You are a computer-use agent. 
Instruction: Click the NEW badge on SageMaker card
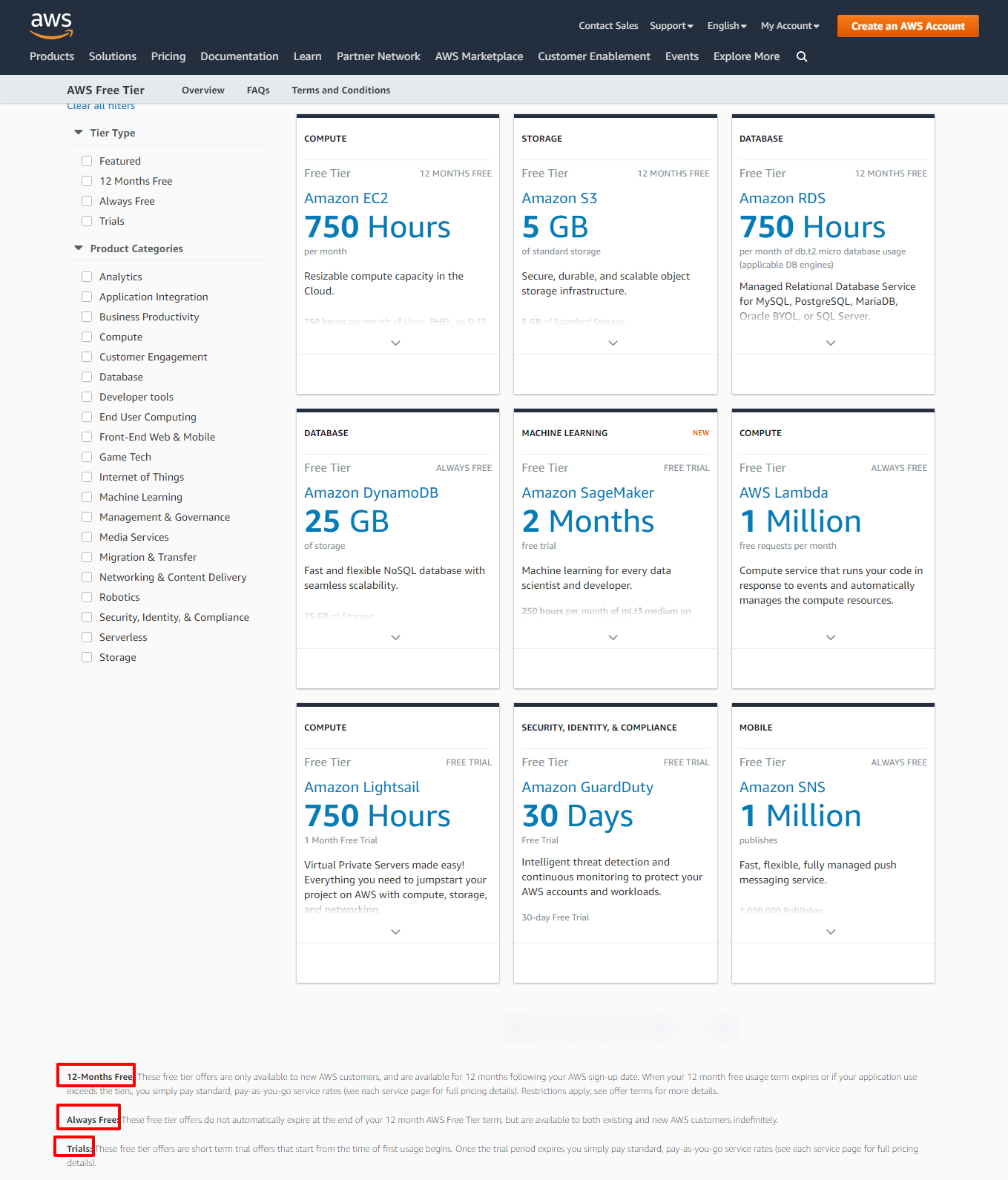coord(701,433)
